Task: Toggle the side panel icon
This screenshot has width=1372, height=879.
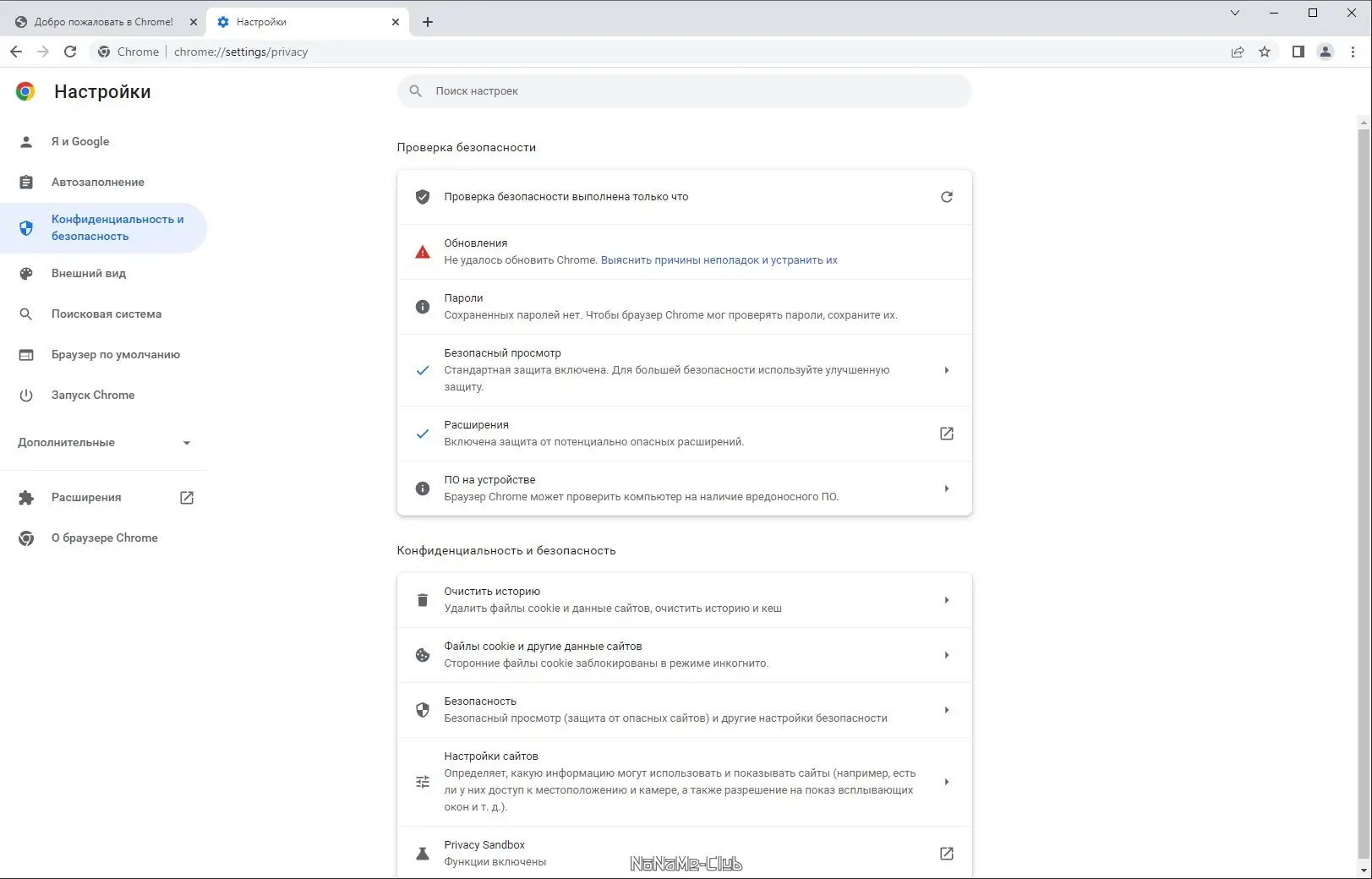Action: 1298,52
